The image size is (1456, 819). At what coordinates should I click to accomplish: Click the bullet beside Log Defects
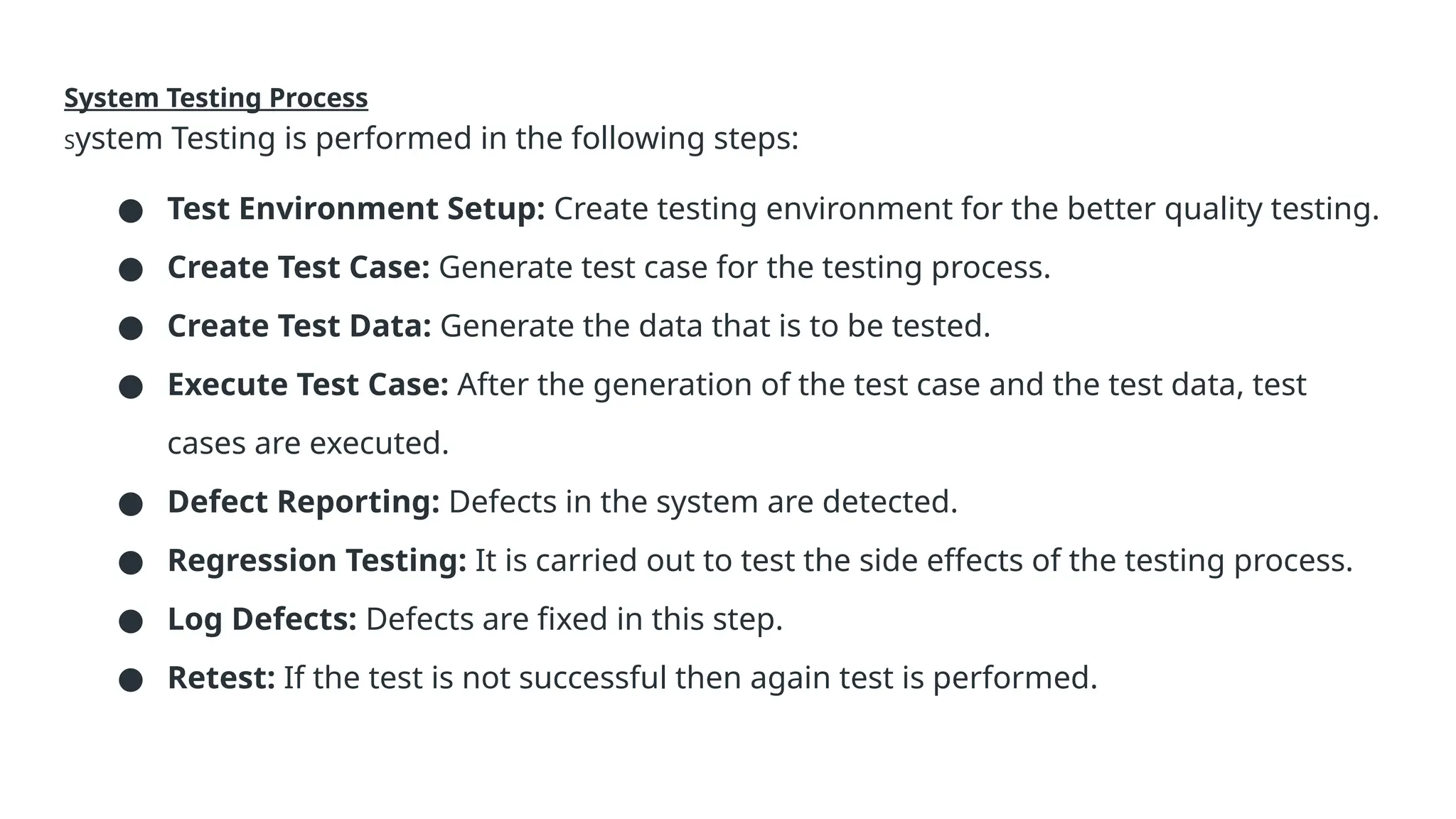pos(131,621)
